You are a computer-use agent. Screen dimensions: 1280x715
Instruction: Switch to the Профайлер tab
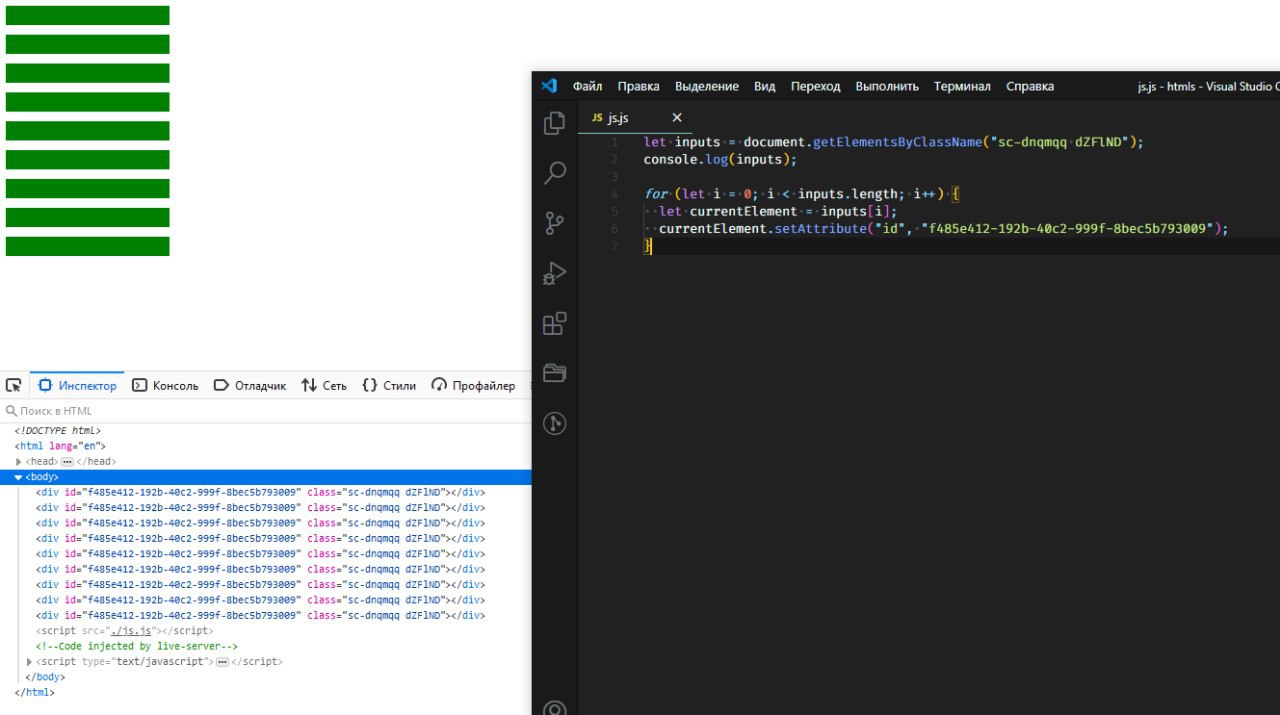tap(474, 385)
